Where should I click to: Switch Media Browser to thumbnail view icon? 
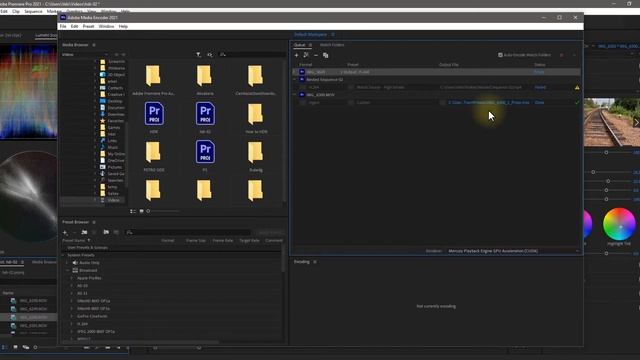click(x=141, y=211)
